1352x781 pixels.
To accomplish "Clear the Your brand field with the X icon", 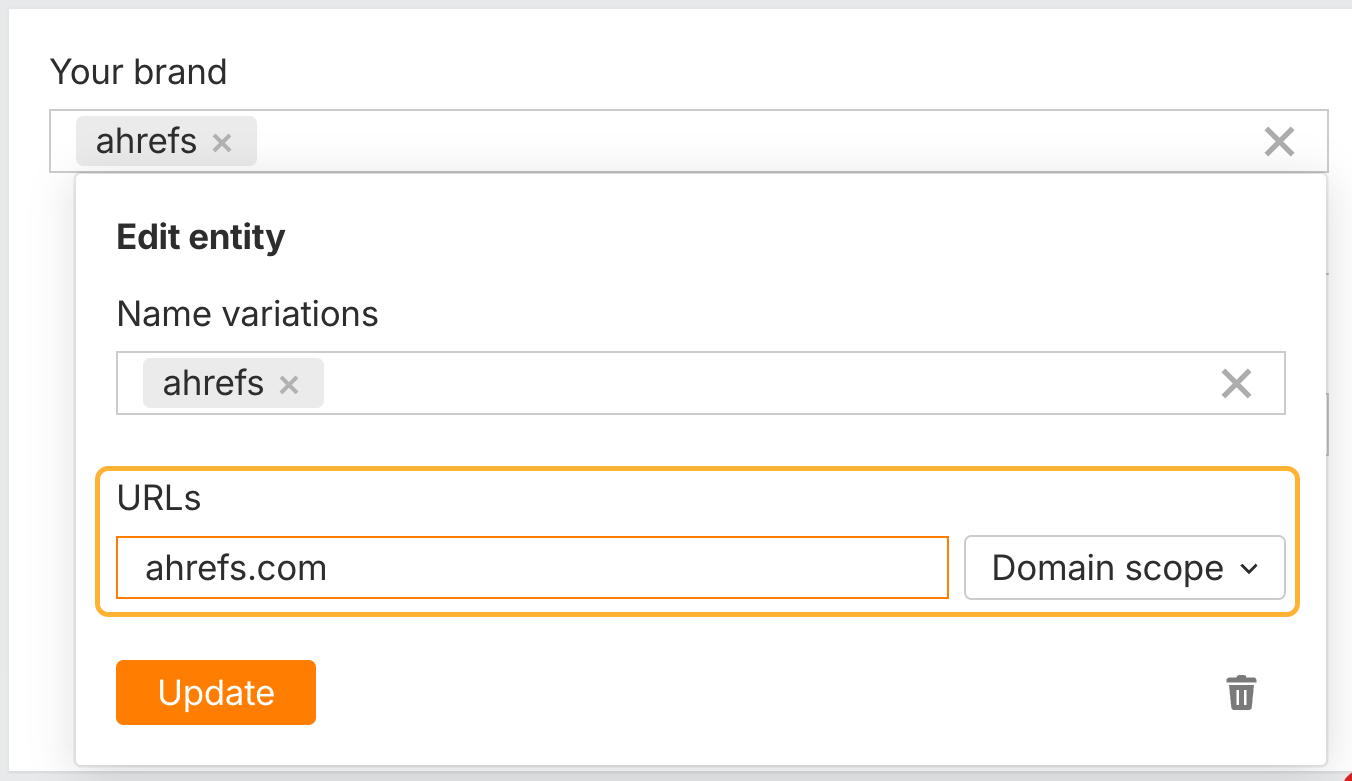I will 1278,141.
